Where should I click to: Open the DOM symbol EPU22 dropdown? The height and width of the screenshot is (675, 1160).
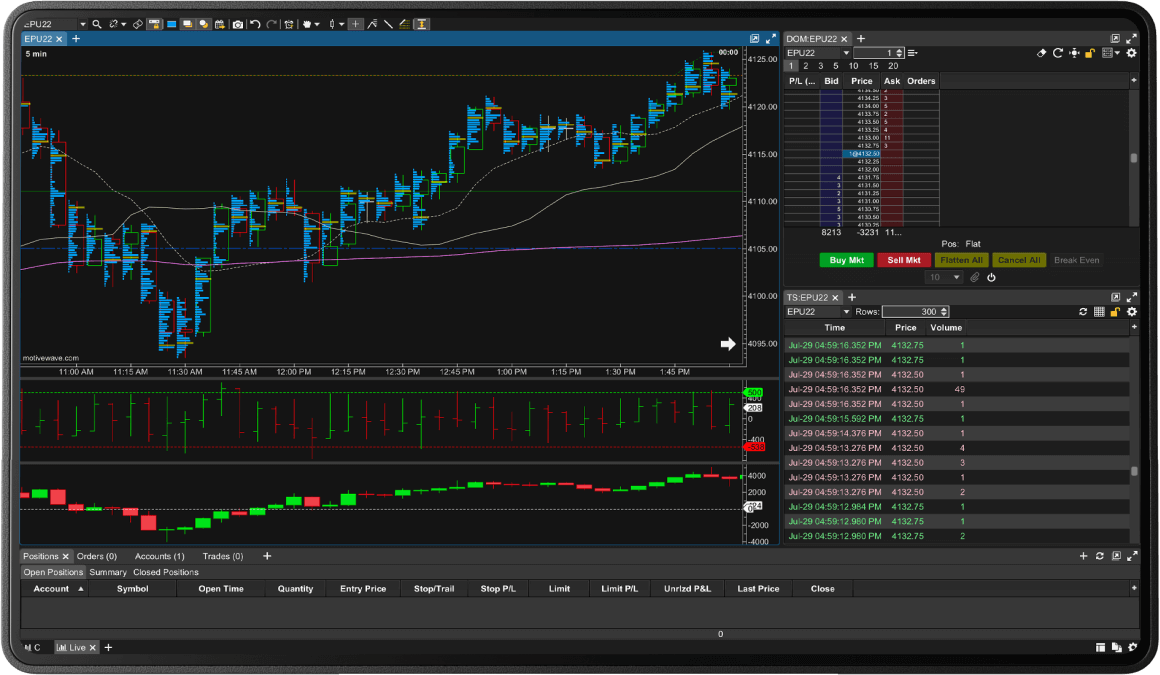tap(846, 53)
